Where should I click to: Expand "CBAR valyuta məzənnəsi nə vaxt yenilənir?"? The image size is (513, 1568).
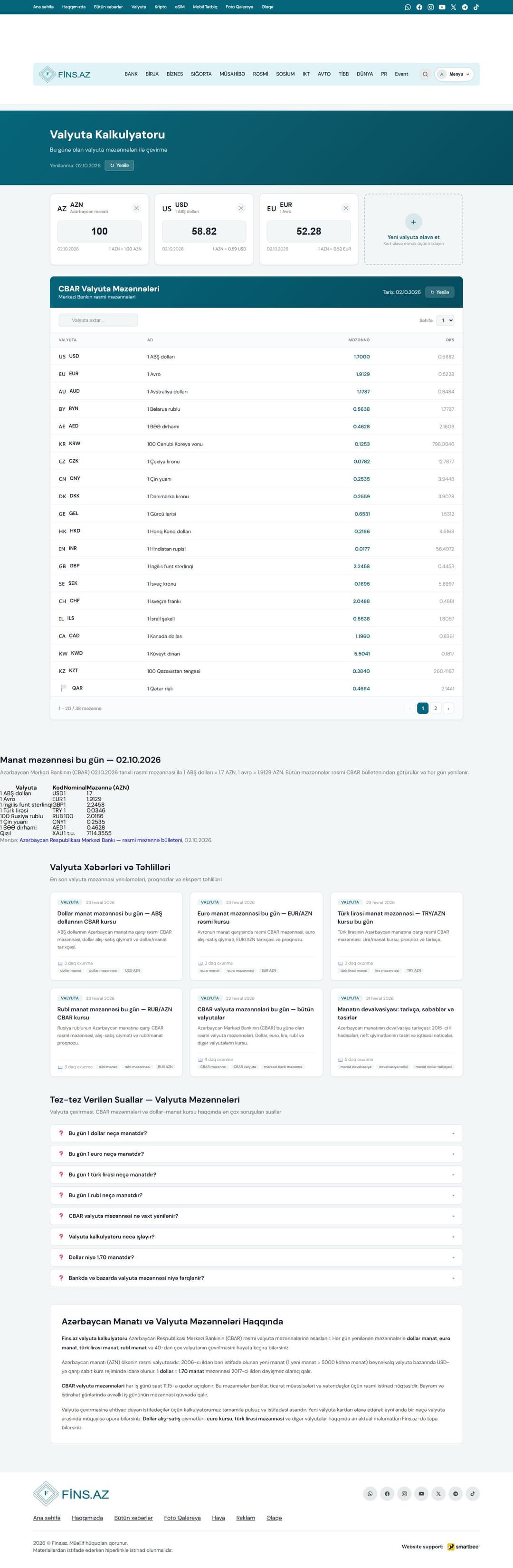(x=256, y=1216)
